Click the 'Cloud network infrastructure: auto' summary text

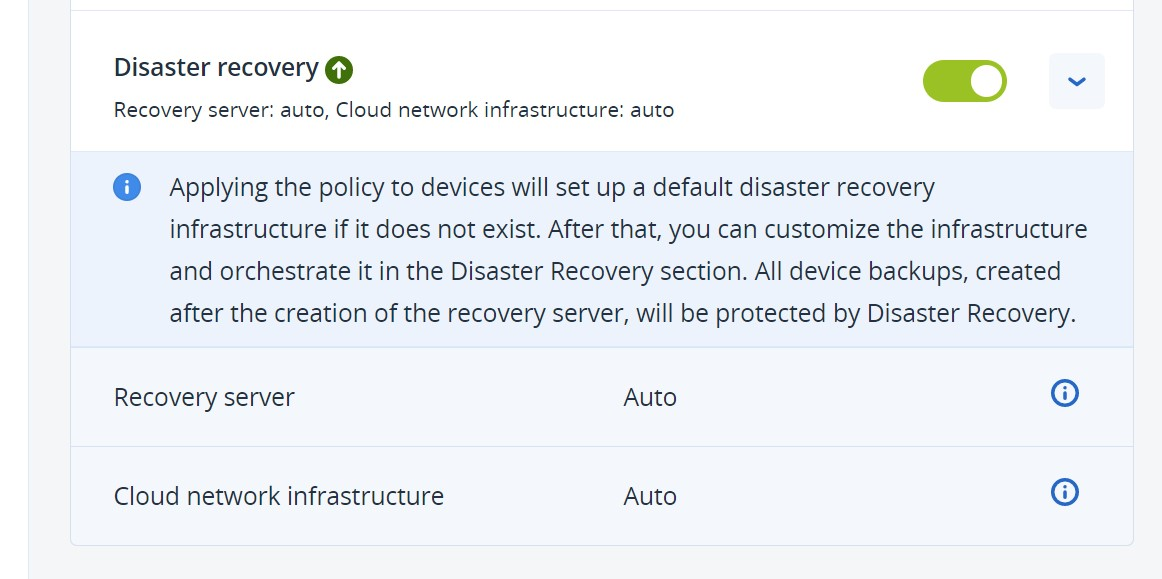(x=505, y=110)
